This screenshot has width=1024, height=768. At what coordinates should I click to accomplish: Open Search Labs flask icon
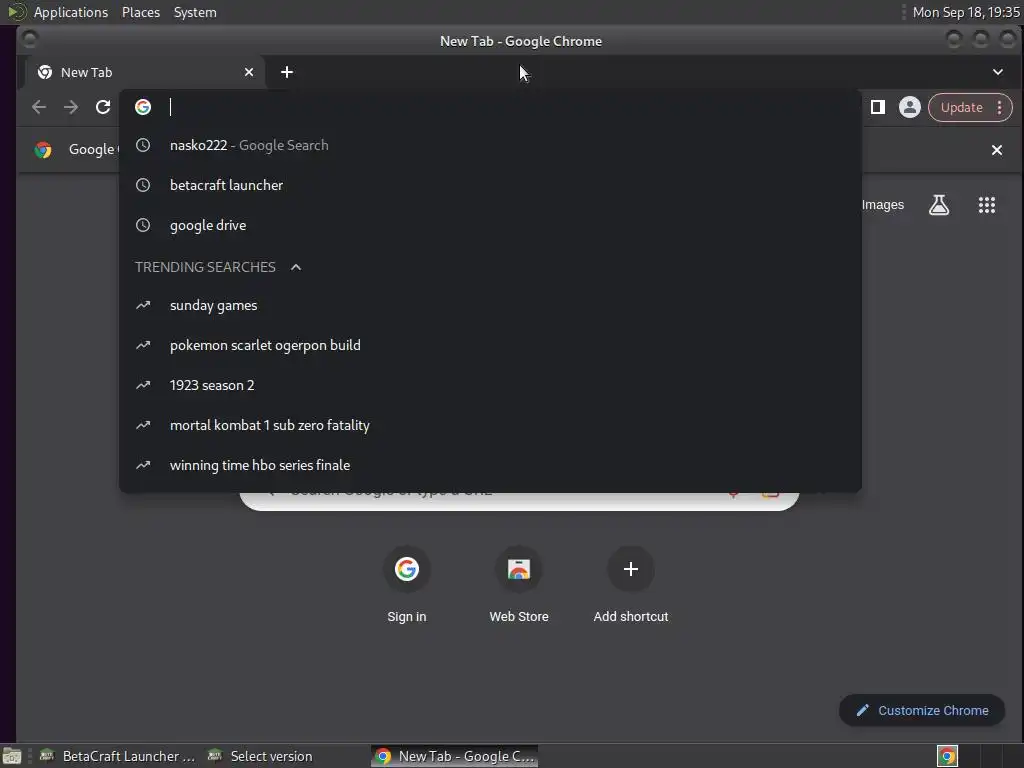pyautogui.click(x=939, y=205)
